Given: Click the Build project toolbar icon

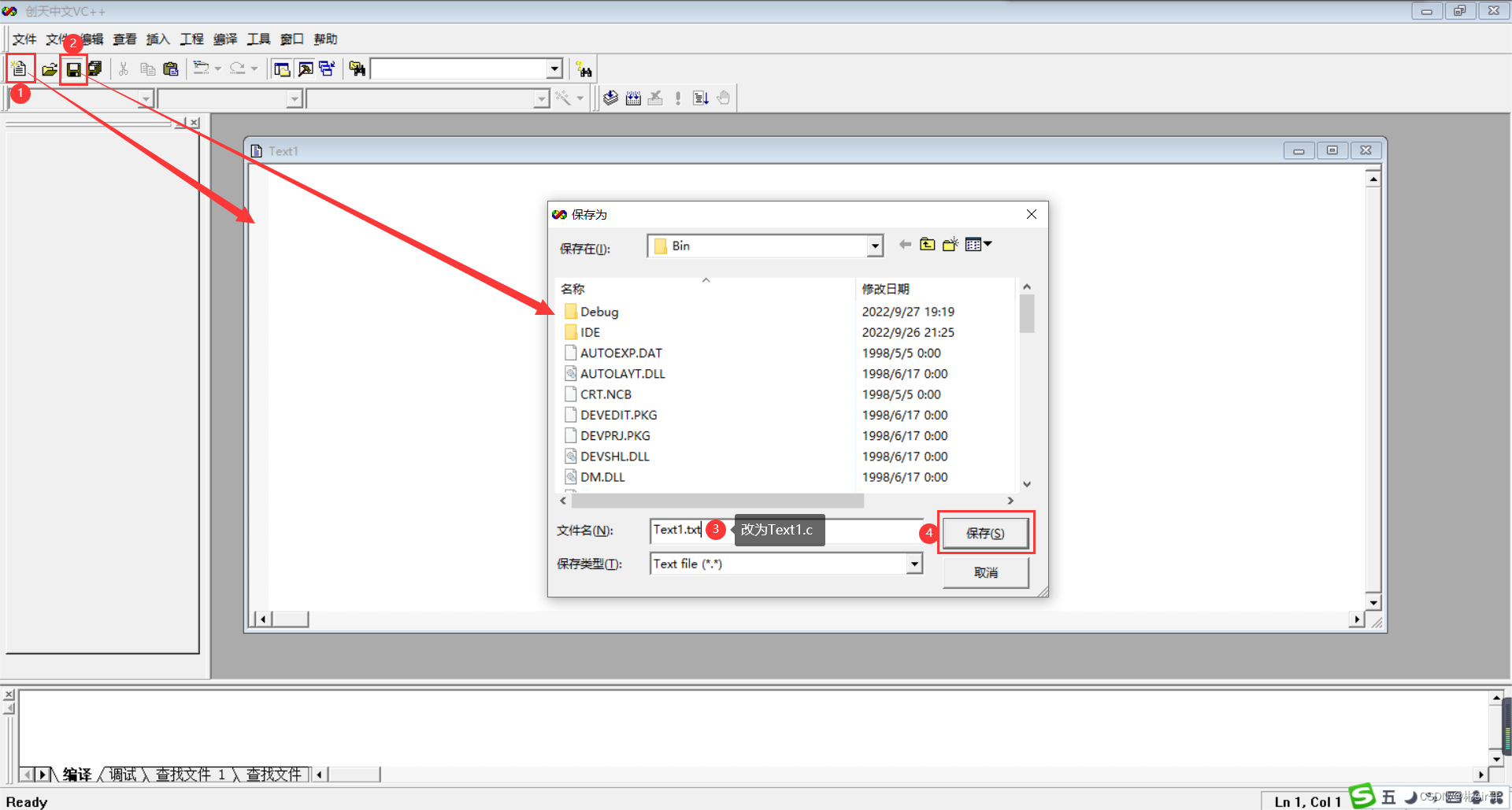Looking at the screenshot, I should (633, 98).
